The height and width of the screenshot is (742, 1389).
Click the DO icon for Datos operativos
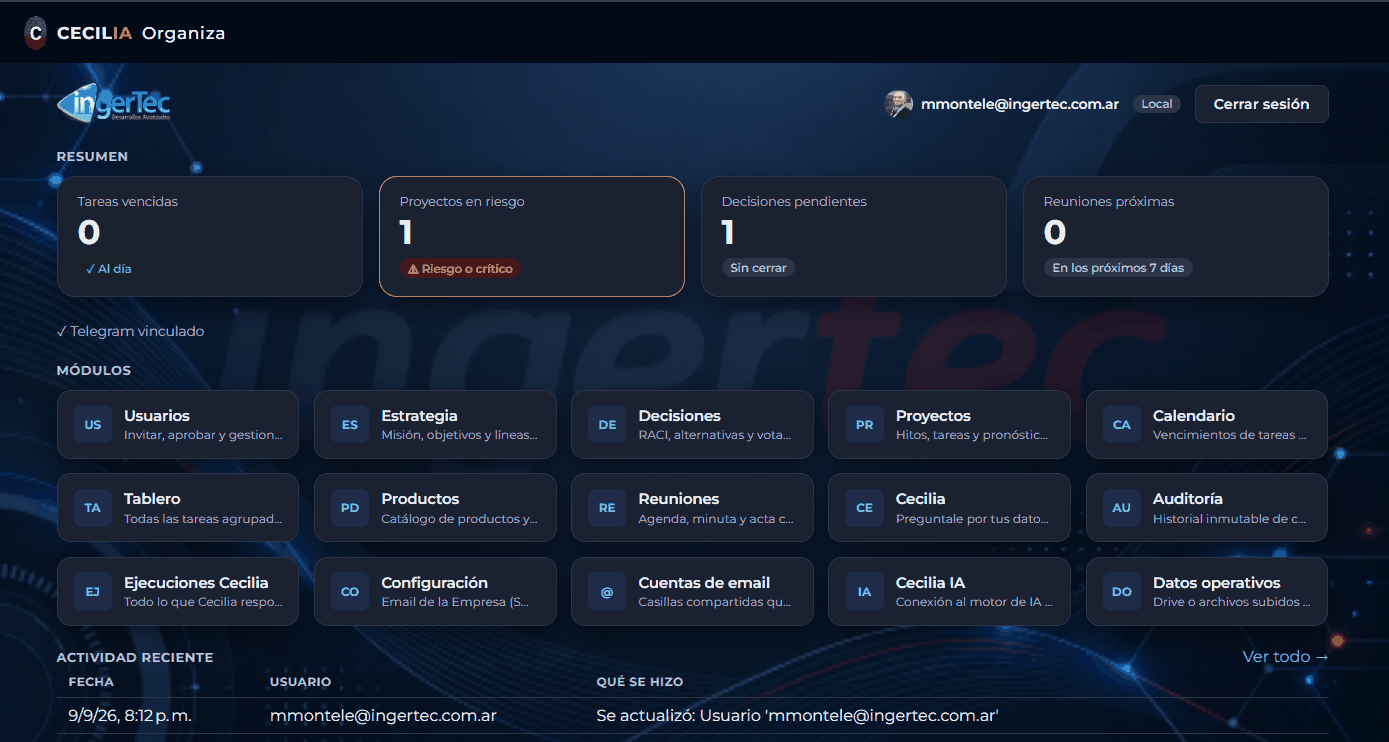pyautogui.click(x=1122, y=591)
